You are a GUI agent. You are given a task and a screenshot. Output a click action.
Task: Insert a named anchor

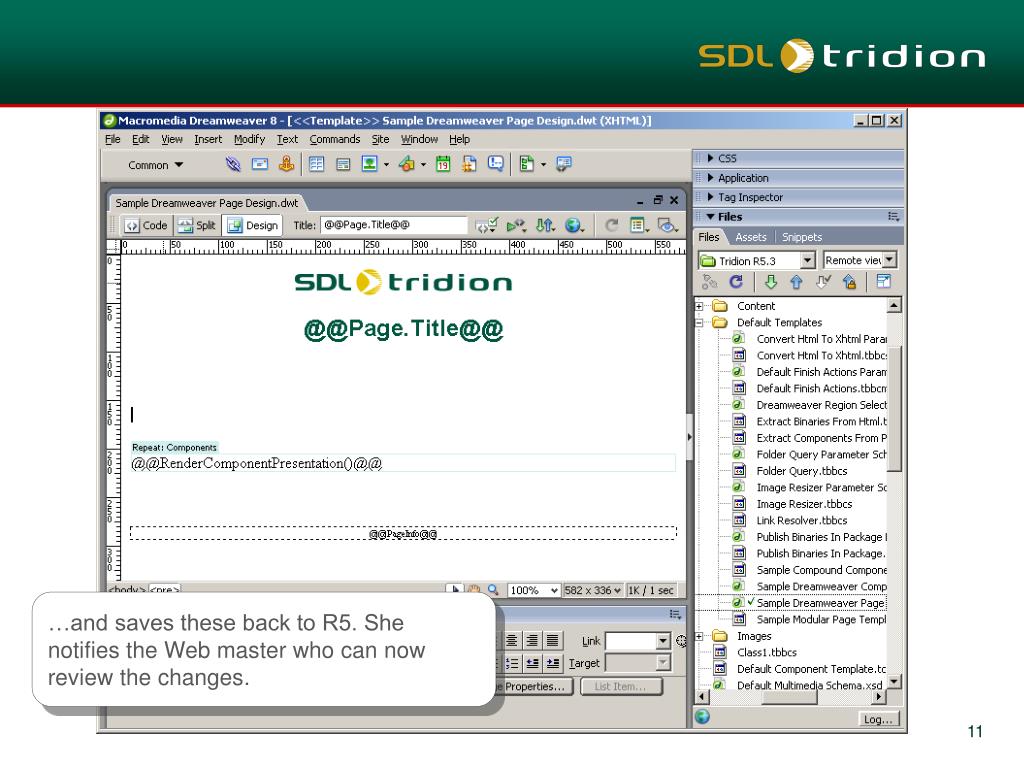[286, 164]
